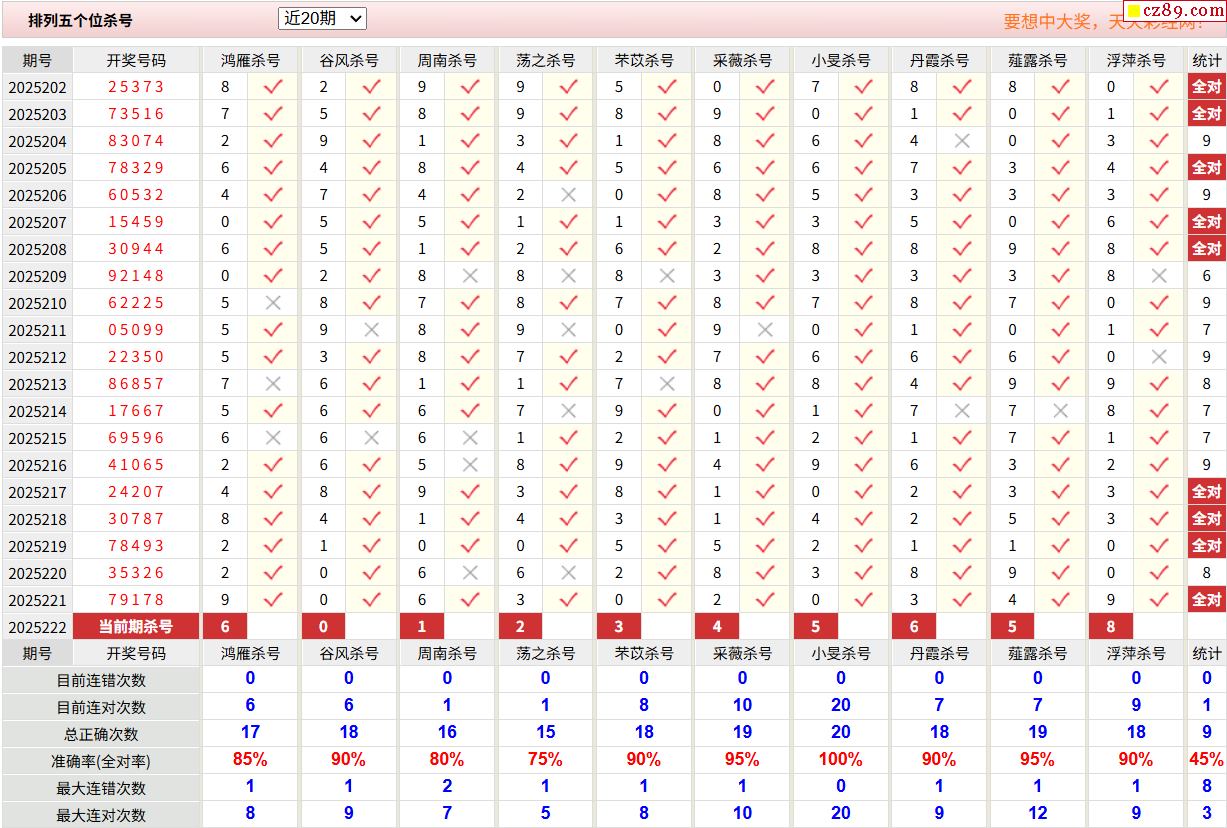Select issue number 2025202

[x=37, y=87]
